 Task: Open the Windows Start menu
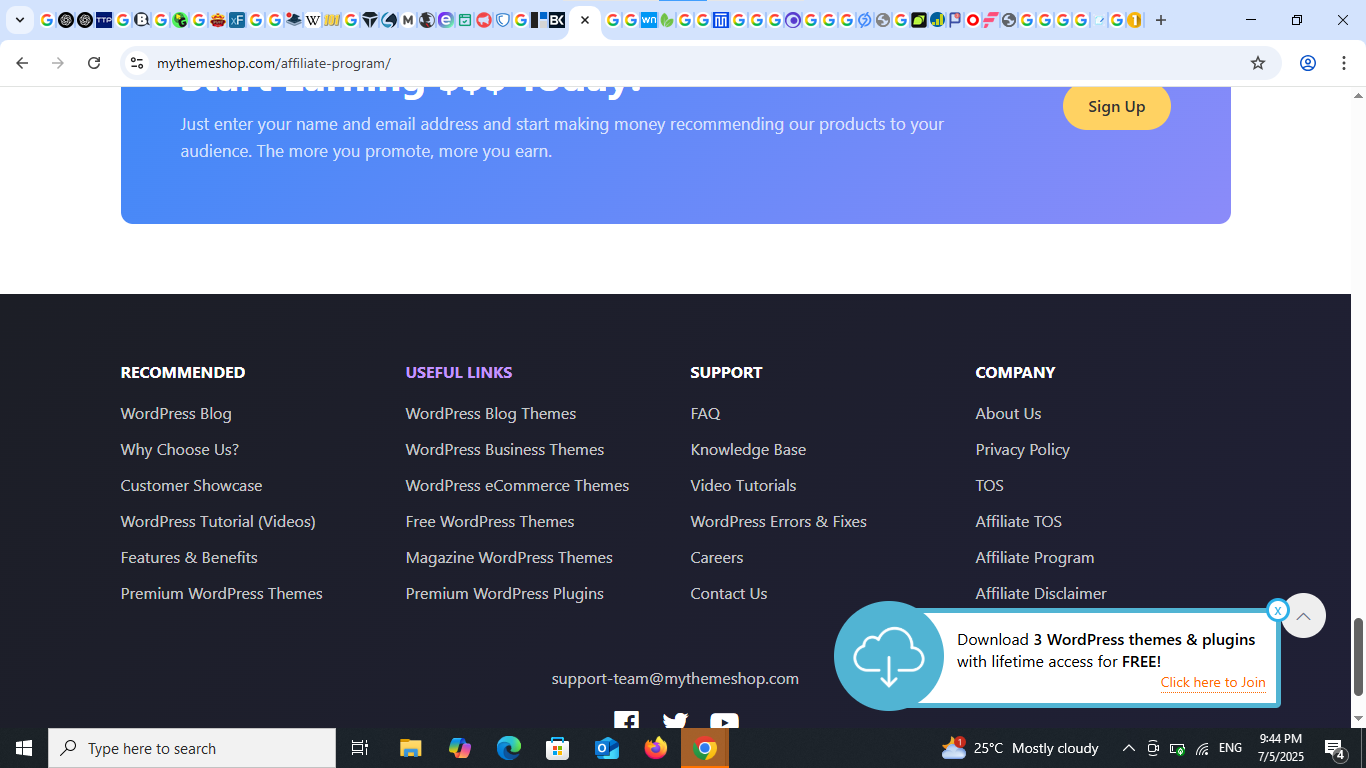[x=24, y=748]
